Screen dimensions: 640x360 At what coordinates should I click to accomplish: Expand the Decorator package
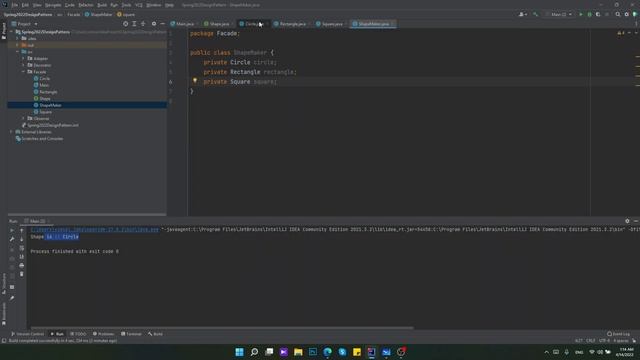tap(23, 65)
